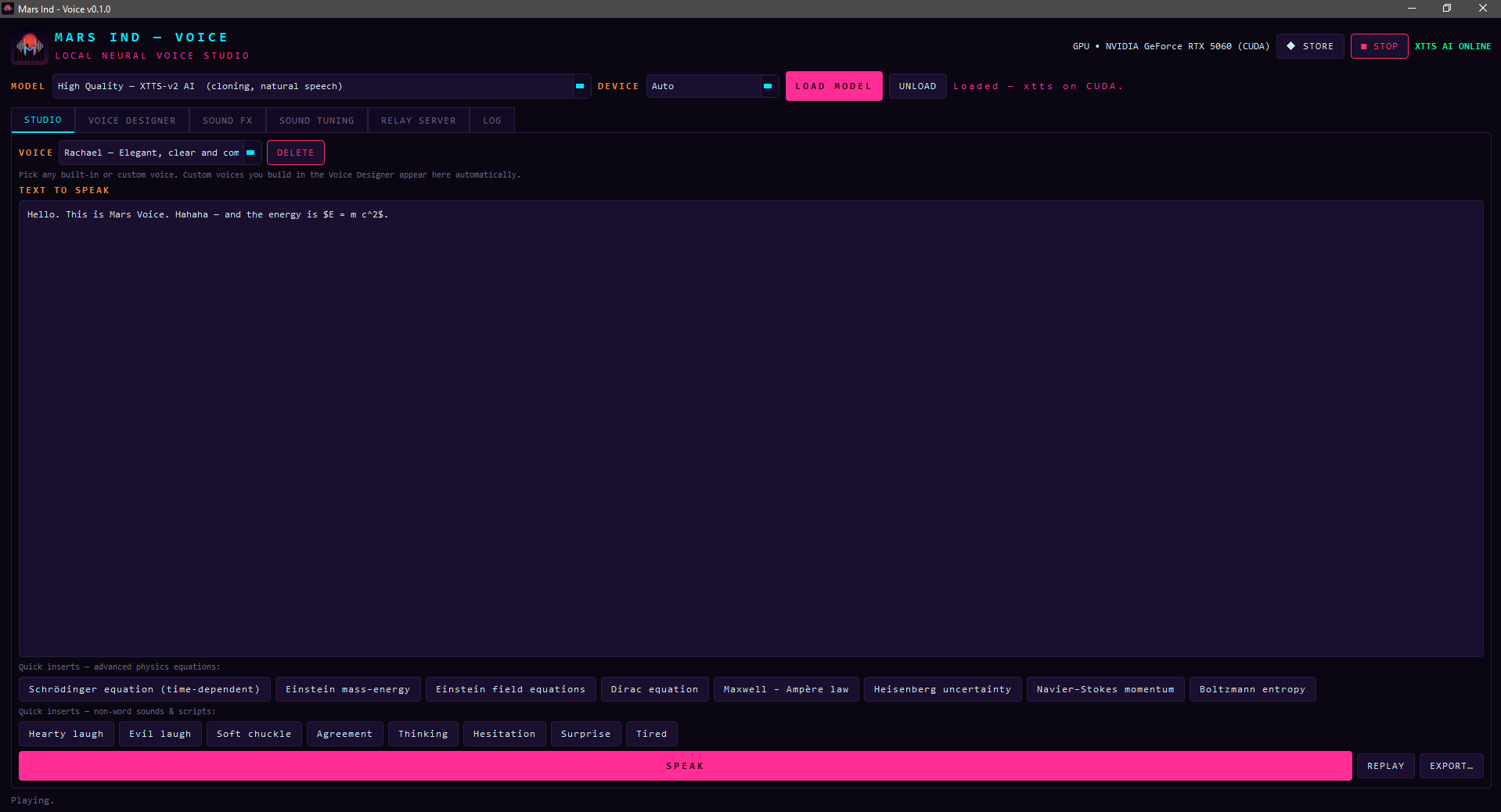This screenshot has height=812, width=1501.
Task: Insert Thinking sound
Action: [423, 734]
